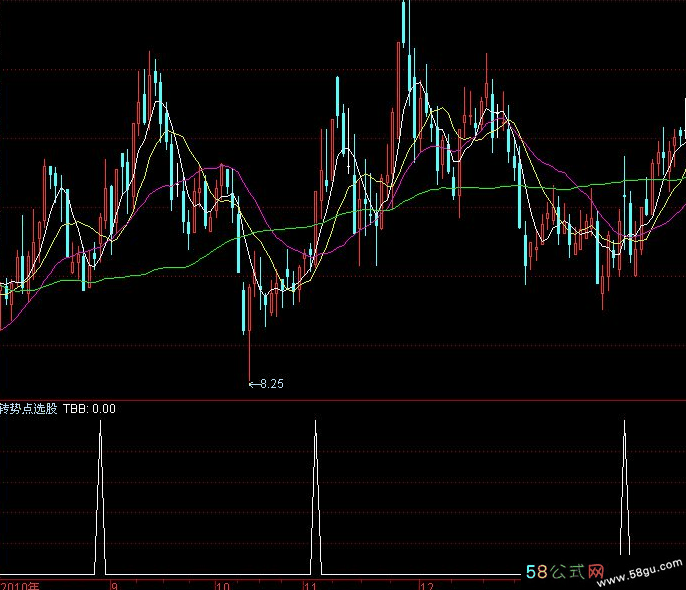Jump to month 9 on the time axis
Viewport: 686px width, 590px height.
[113, 584]
